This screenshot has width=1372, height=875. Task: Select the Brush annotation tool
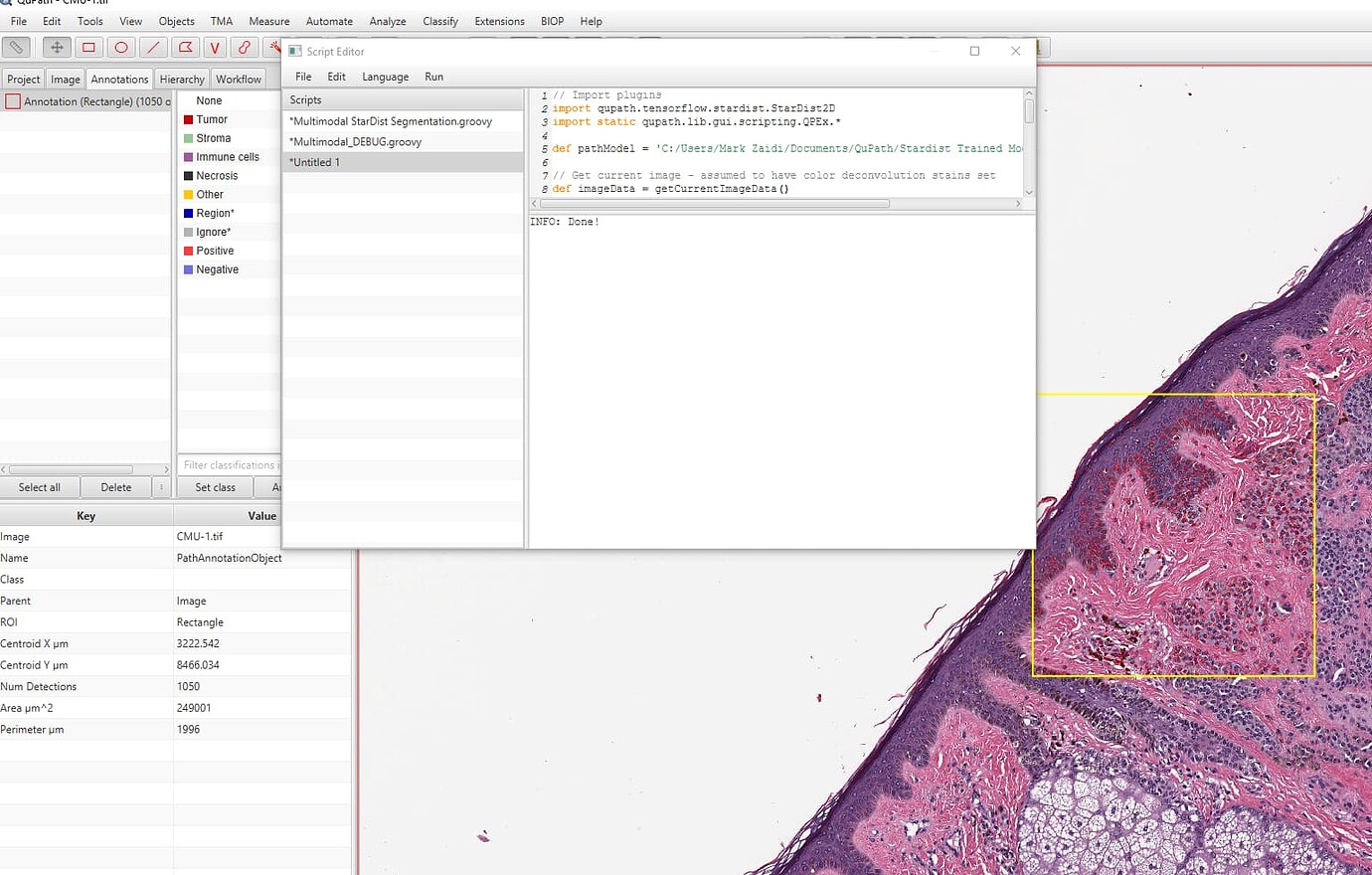pos(244,47)
